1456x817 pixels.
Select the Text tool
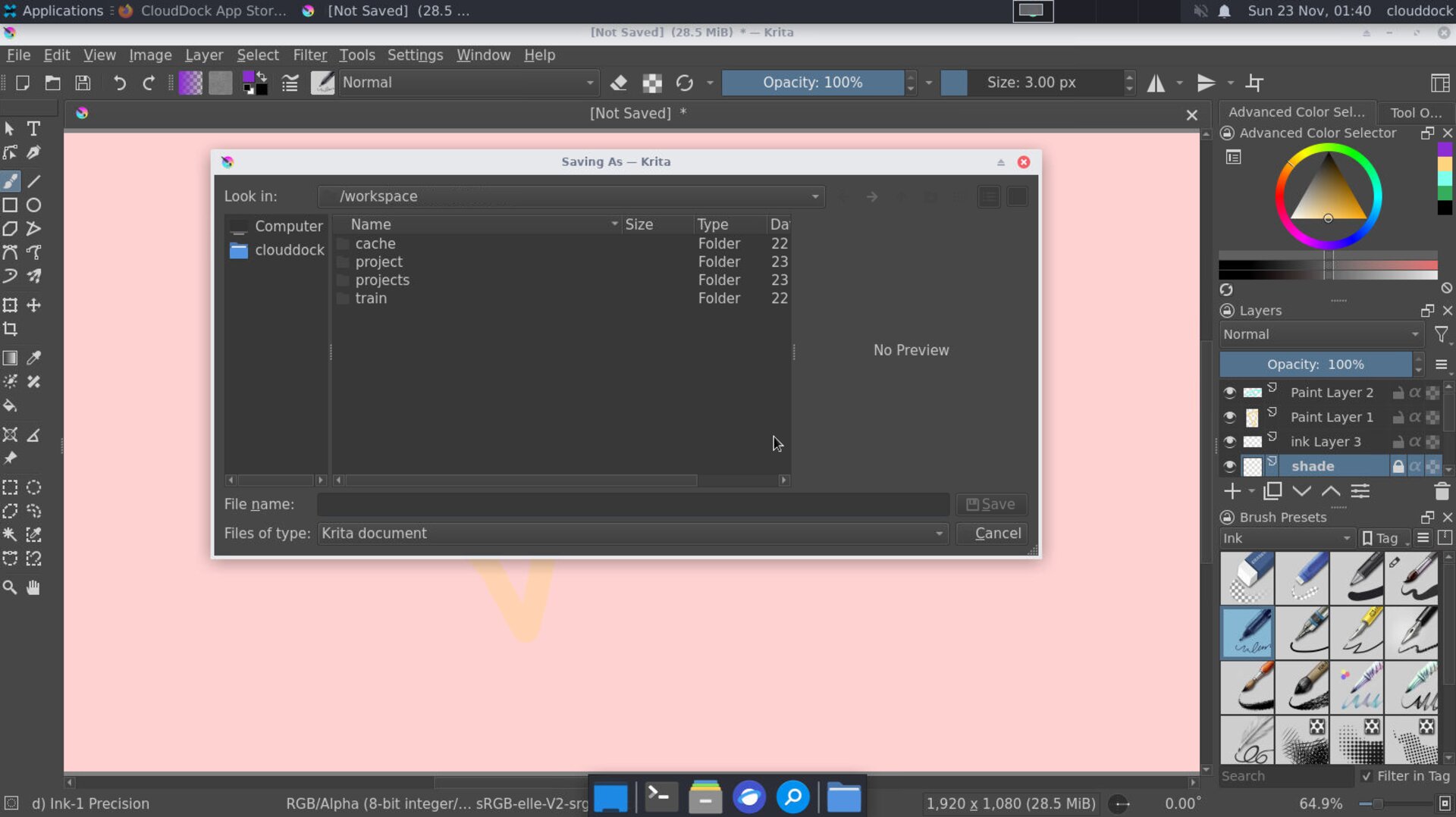click(x=33, y=129)
